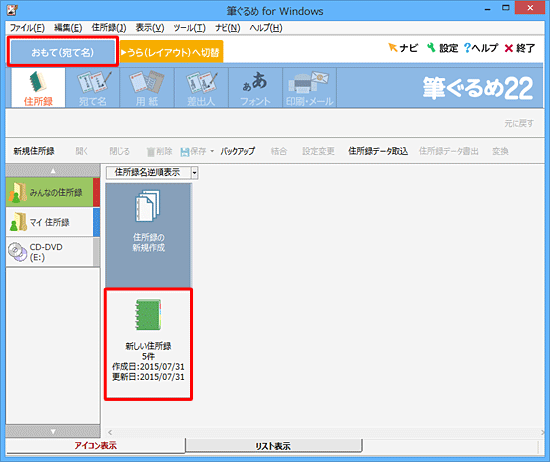This screenshot has width=550, height=462.
Task: Switch to リスト表示 list view tab
Action: tap(273, 446)
